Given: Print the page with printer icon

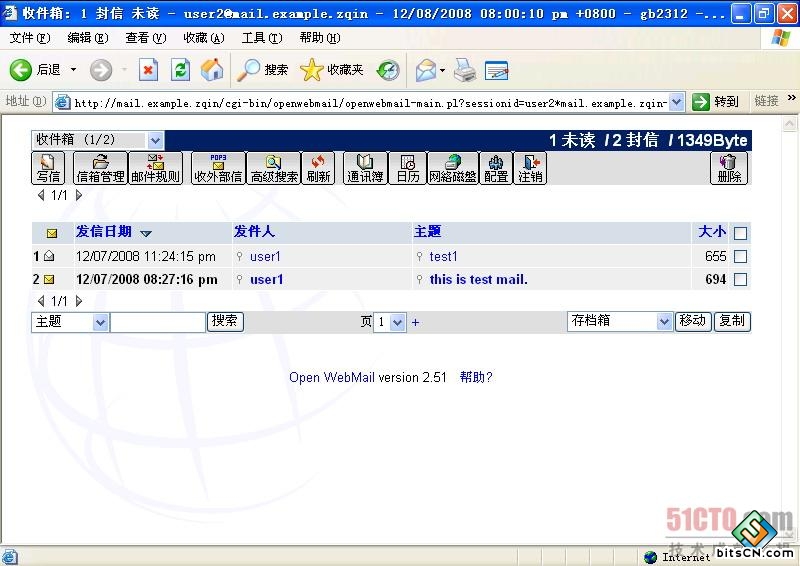Looking at the screenshot, I should point(465,70).
